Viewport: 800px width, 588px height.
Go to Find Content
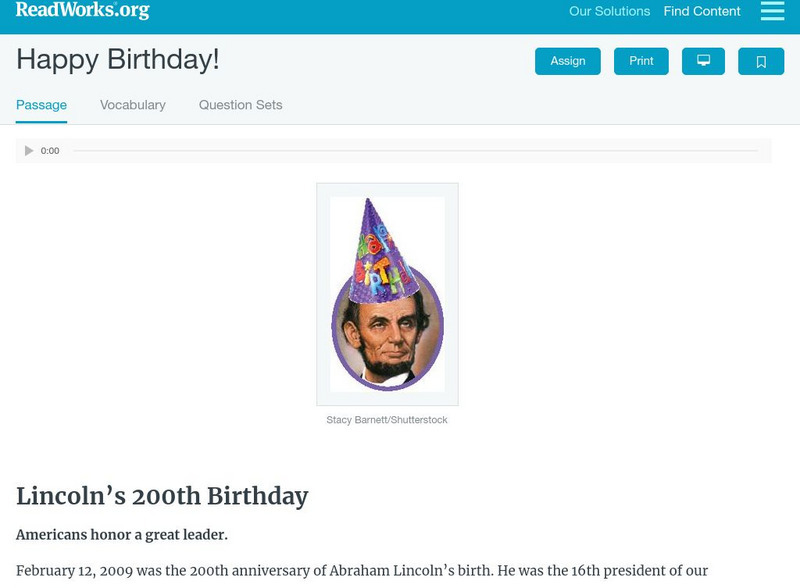[x=702, y=12]
